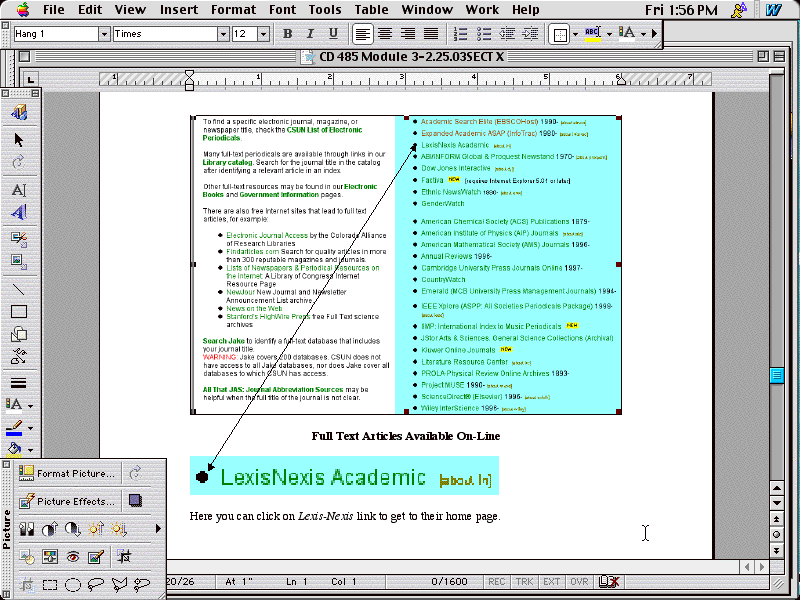Viewport: 800px width, 600px height.
Task: Click the spelling status icon in status bar
Action: click(x=609, y=582)
